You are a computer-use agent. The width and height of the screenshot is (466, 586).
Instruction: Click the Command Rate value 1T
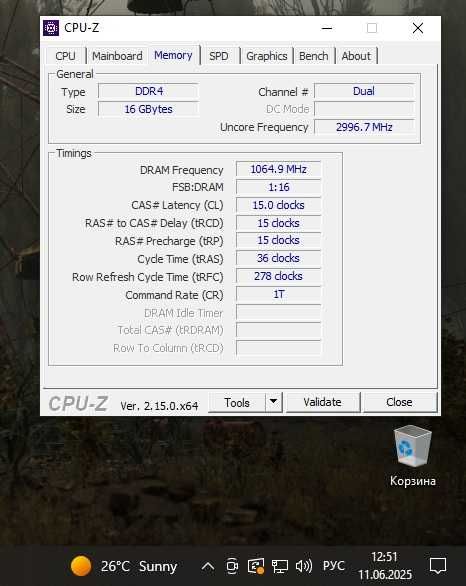coord(278,294)
